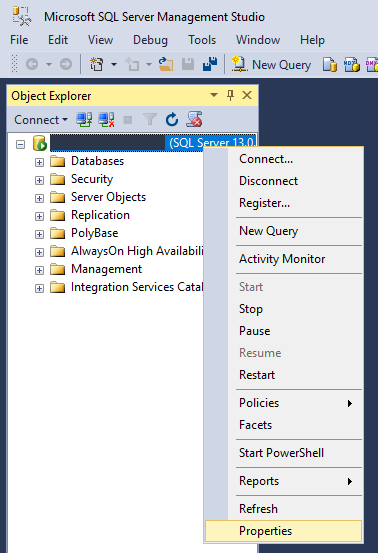378x553 pixels.
Task: Click the Stop square icon in Object Explorer
Action: pos(128,120)
